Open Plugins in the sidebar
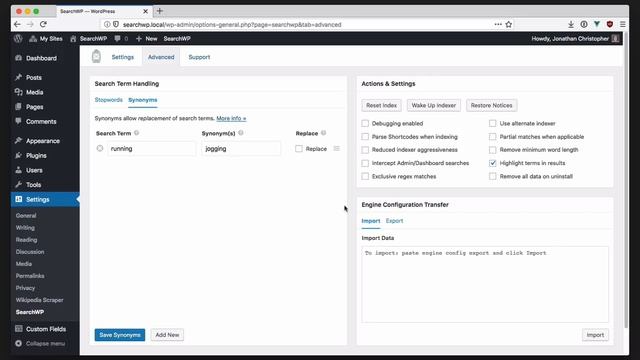The width and height of the screenshot is (640, 360). click(36, 156)
